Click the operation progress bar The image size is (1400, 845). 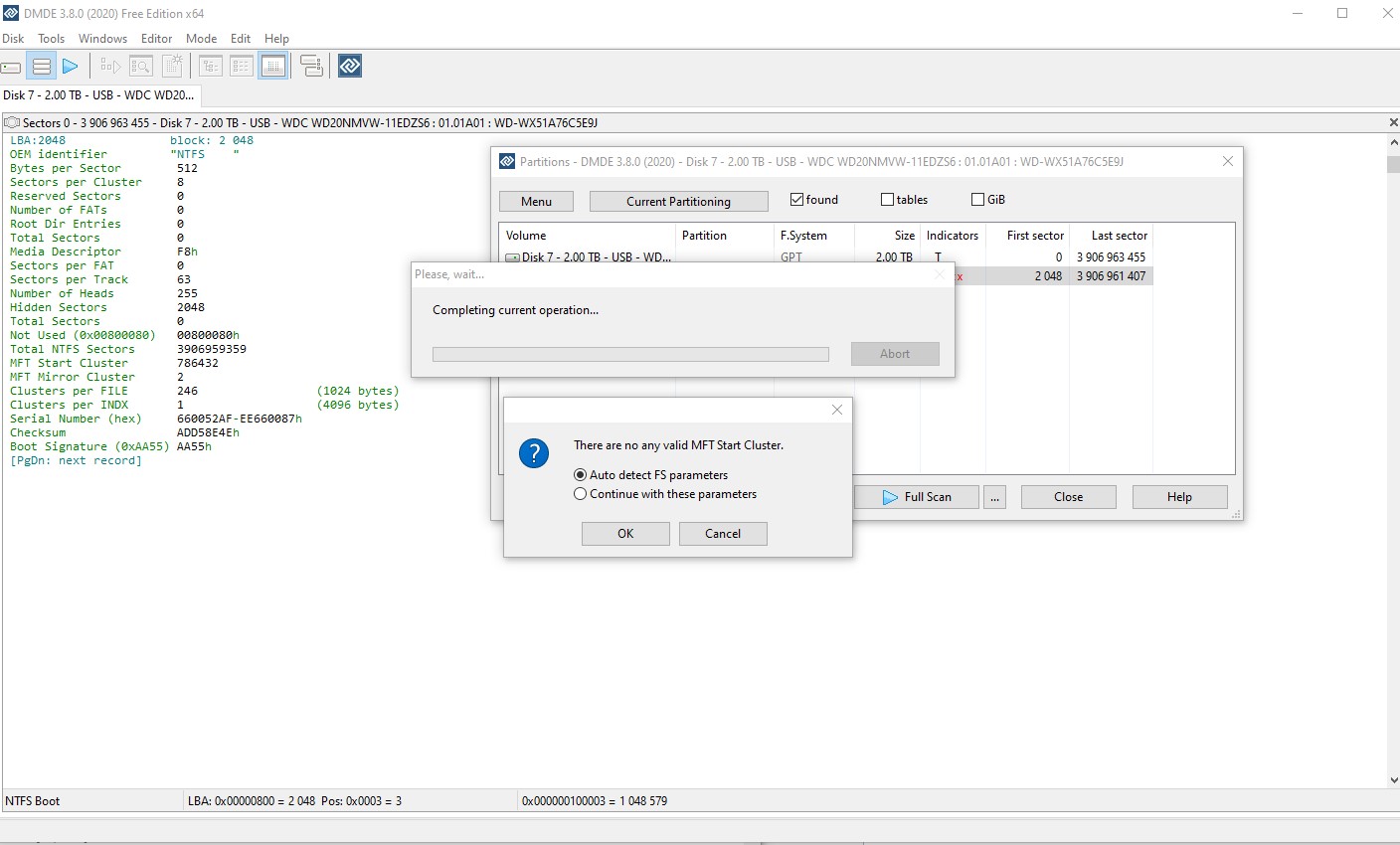(630, 354)
